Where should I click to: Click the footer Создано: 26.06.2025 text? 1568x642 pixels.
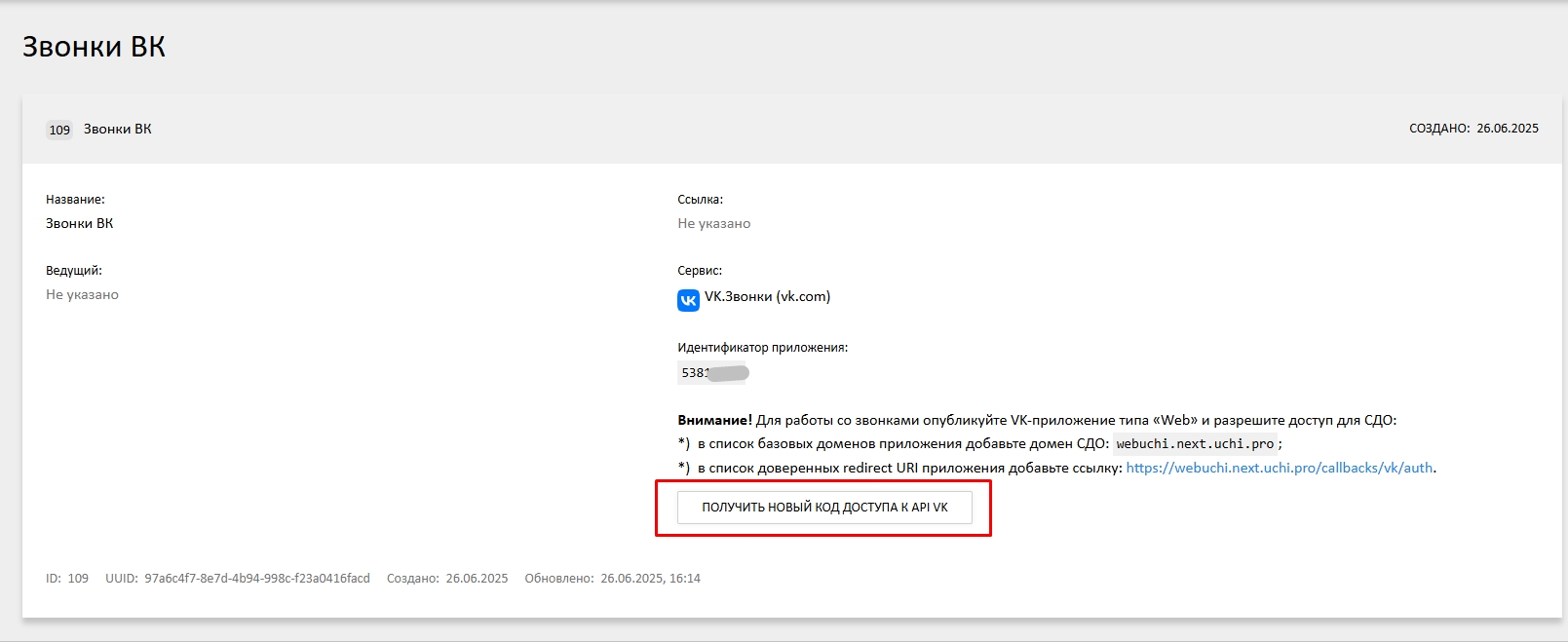(x=447, y=579)
